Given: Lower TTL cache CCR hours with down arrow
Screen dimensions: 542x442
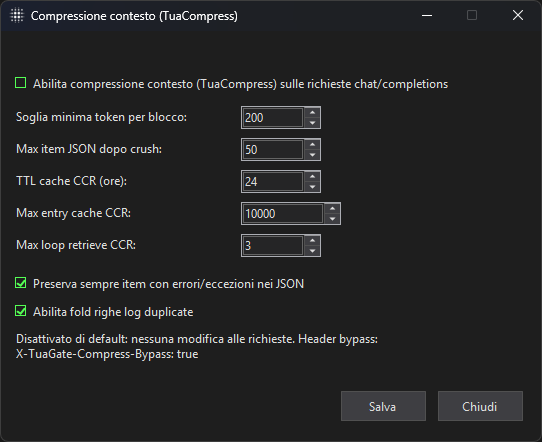Looking at the screenshot, I should pyautogui.click(x=312, y=187).
